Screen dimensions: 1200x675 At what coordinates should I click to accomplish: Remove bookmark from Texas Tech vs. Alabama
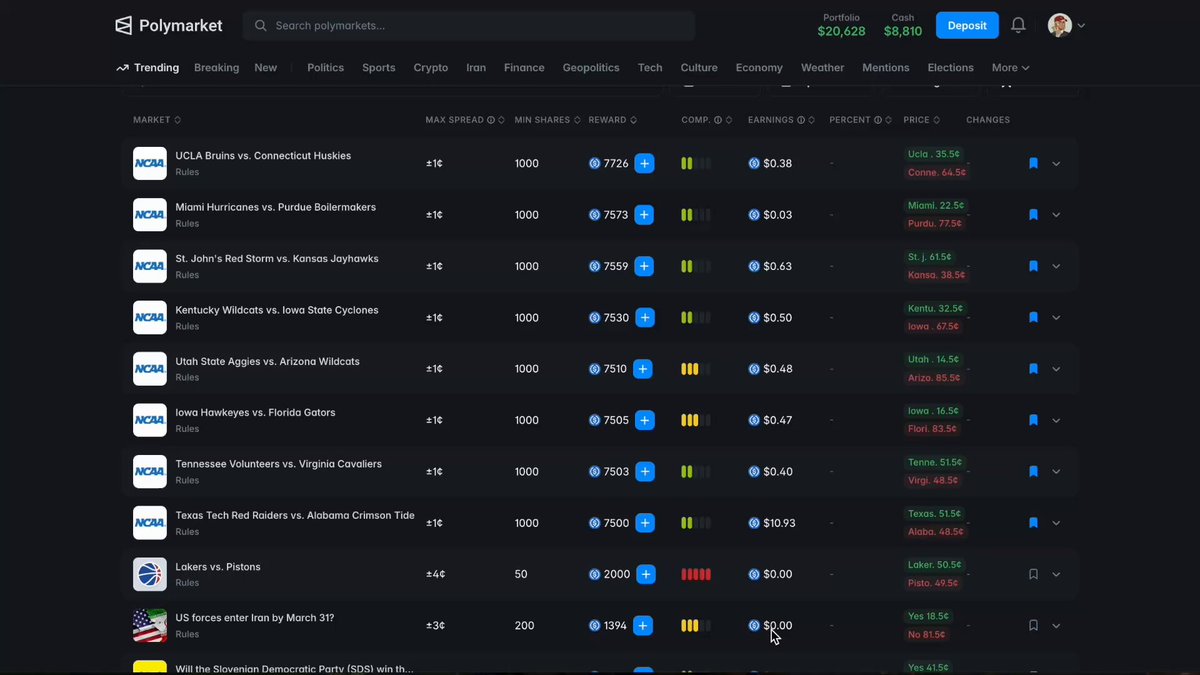pyautogui.click(x=1034, y=523)
